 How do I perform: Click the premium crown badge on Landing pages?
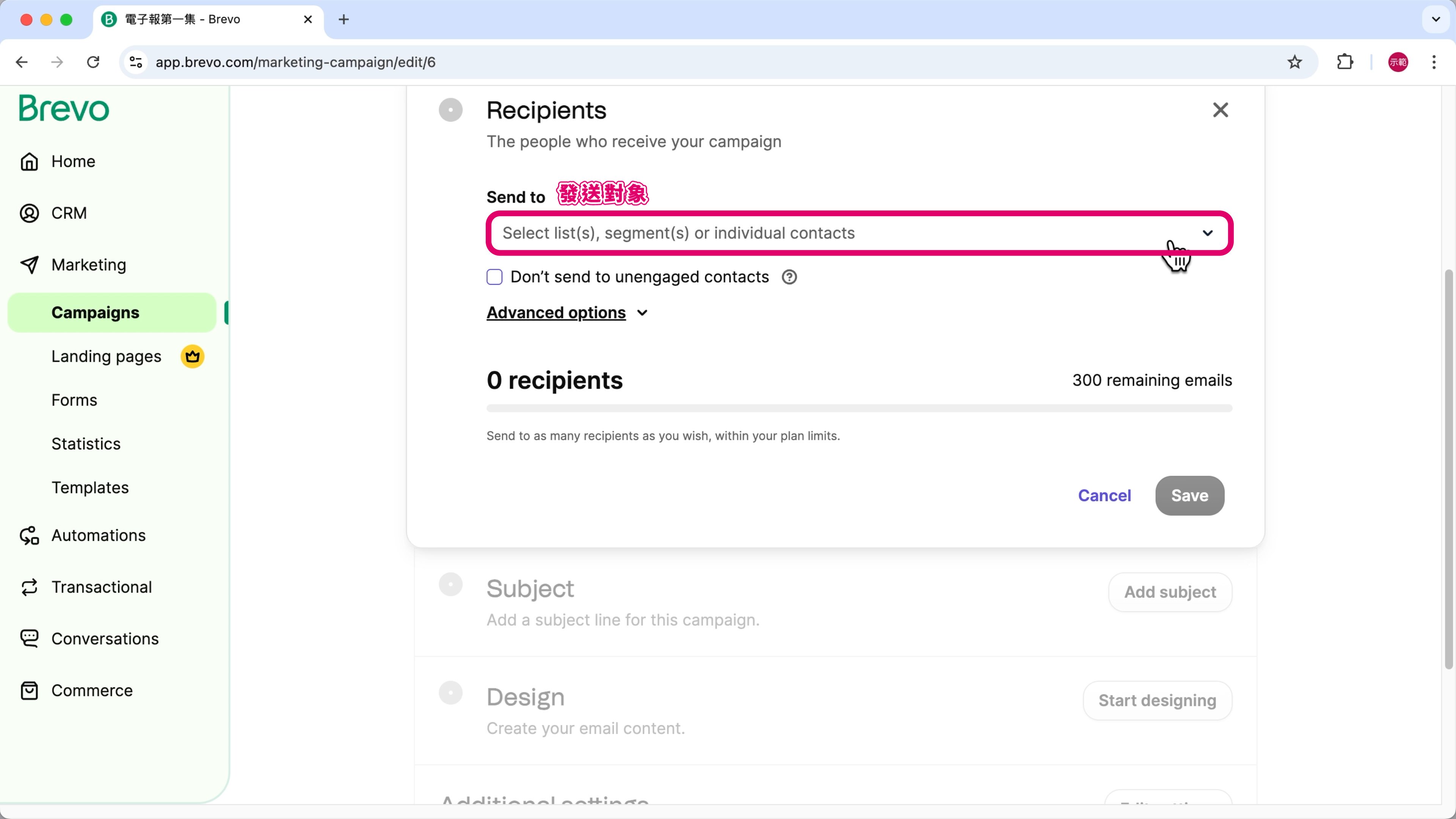click(192, 357)
